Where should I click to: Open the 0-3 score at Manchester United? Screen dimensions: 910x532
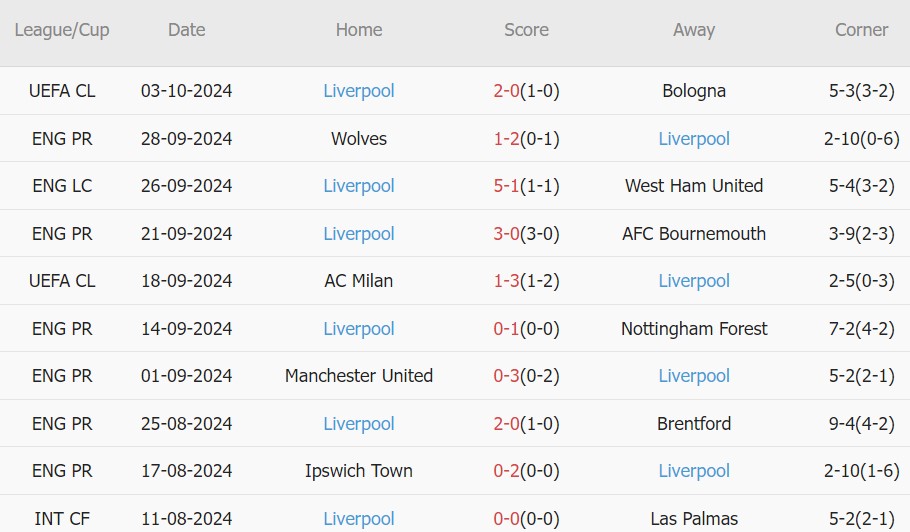507,376
